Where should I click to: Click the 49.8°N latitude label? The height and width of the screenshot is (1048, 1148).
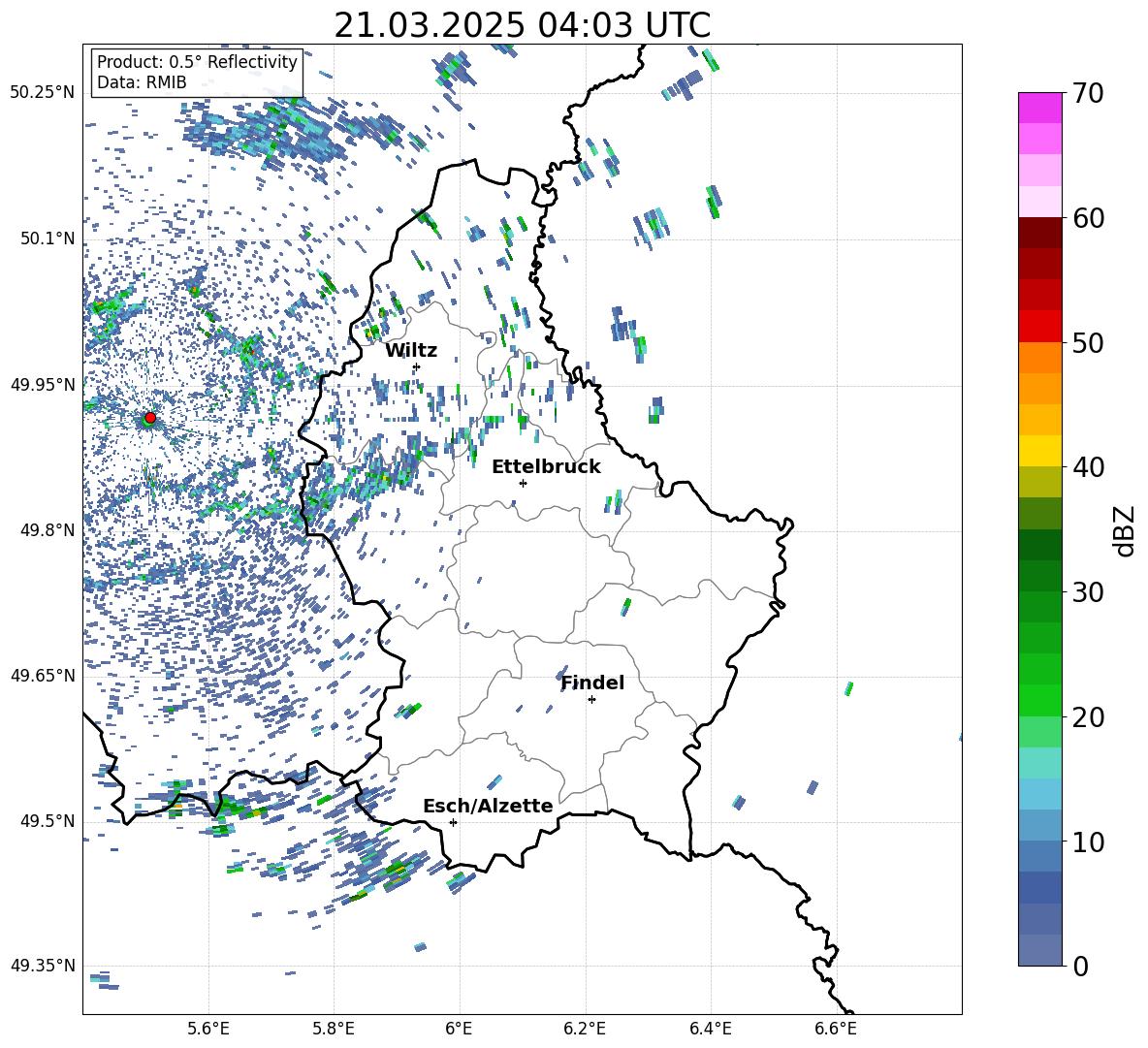click(48, 530)
